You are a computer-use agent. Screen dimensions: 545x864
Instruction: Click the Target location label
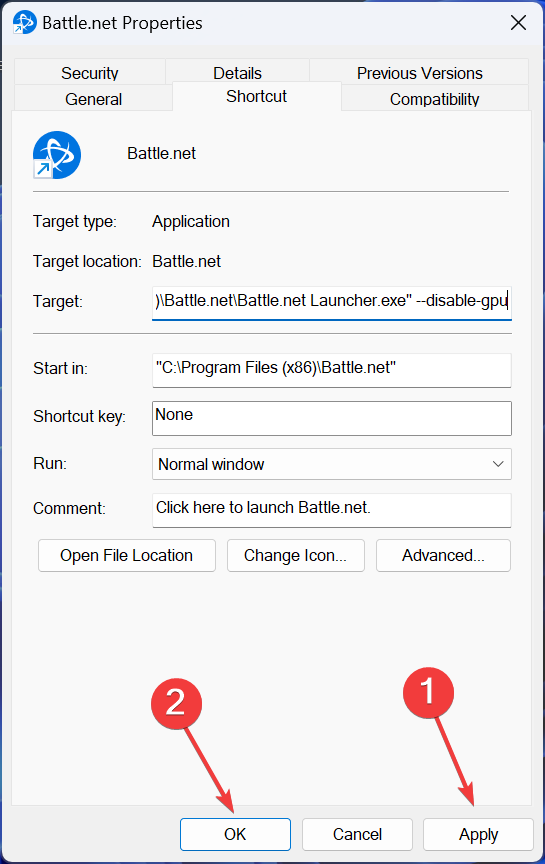point(87,261)
